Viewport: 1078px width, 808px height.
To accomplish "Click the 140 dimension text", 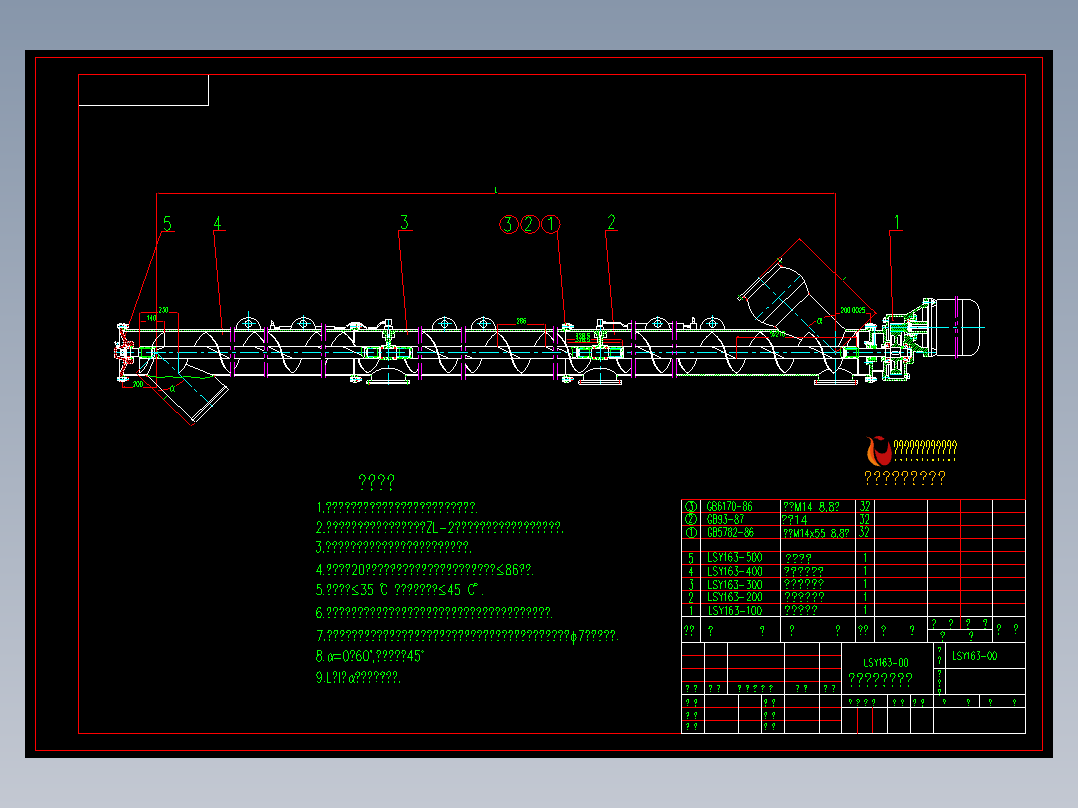I will click(151, 318).
